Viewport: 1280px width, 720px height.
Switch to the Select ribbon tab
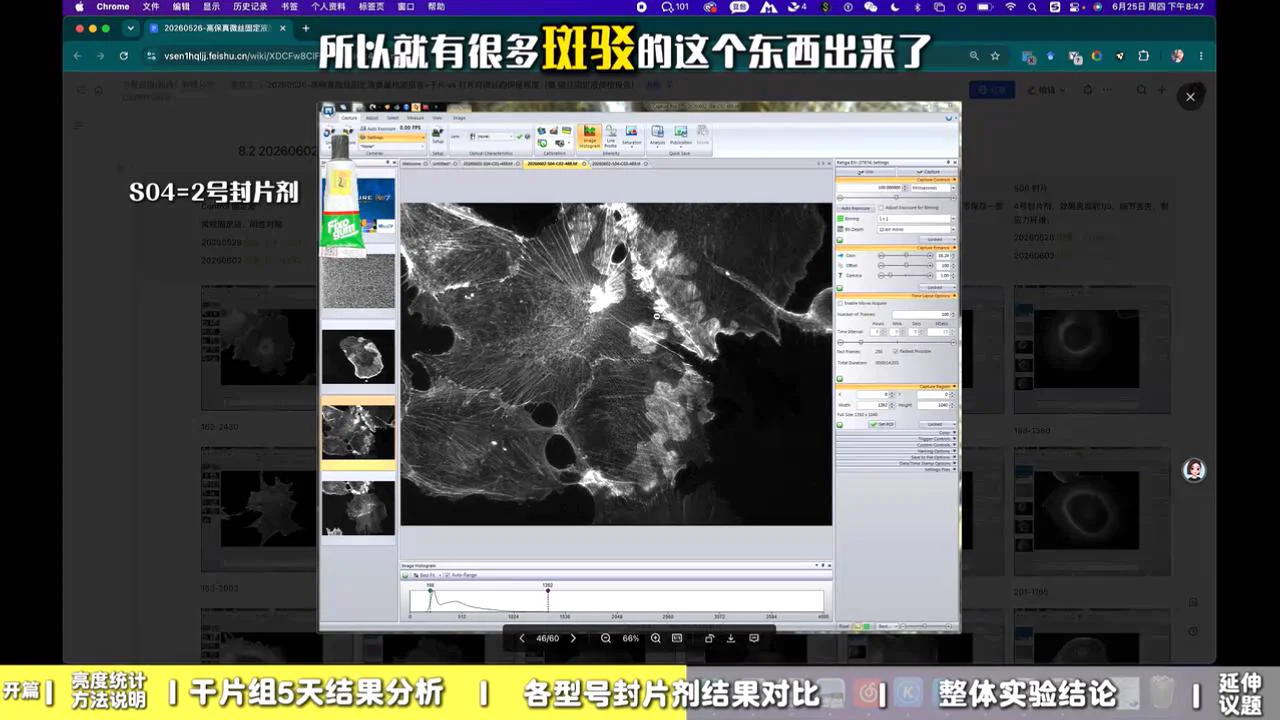(x=393, y=118)
